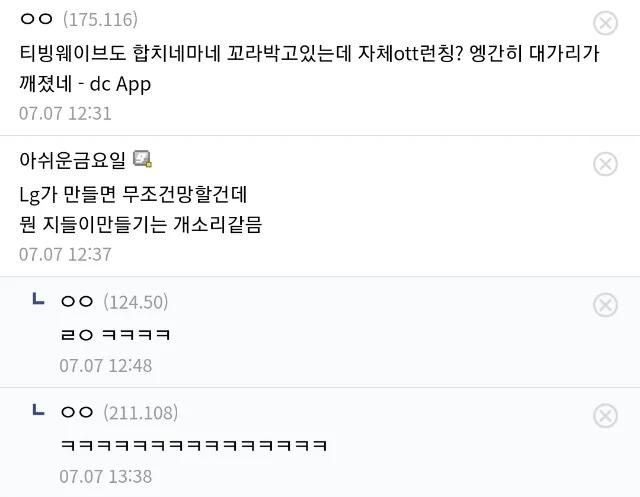The width and height of the screenshot is (640, 497).
Task: Delete 아쉬운금요일's comment with the X icon
Action: [x=605, y=164]
